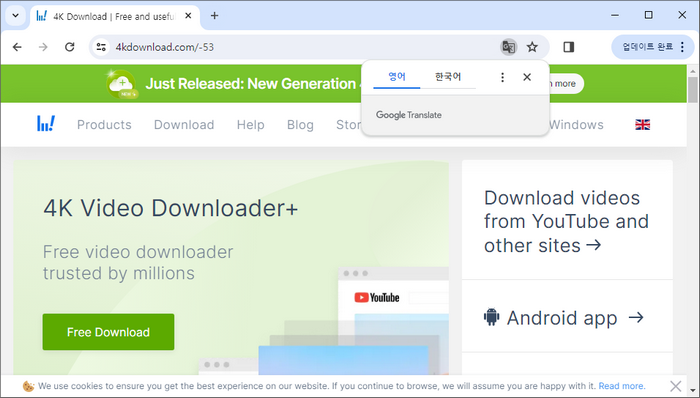Reload the page with refresh icon
This screenshot has height=398, width=700.
tap(70, 47)
